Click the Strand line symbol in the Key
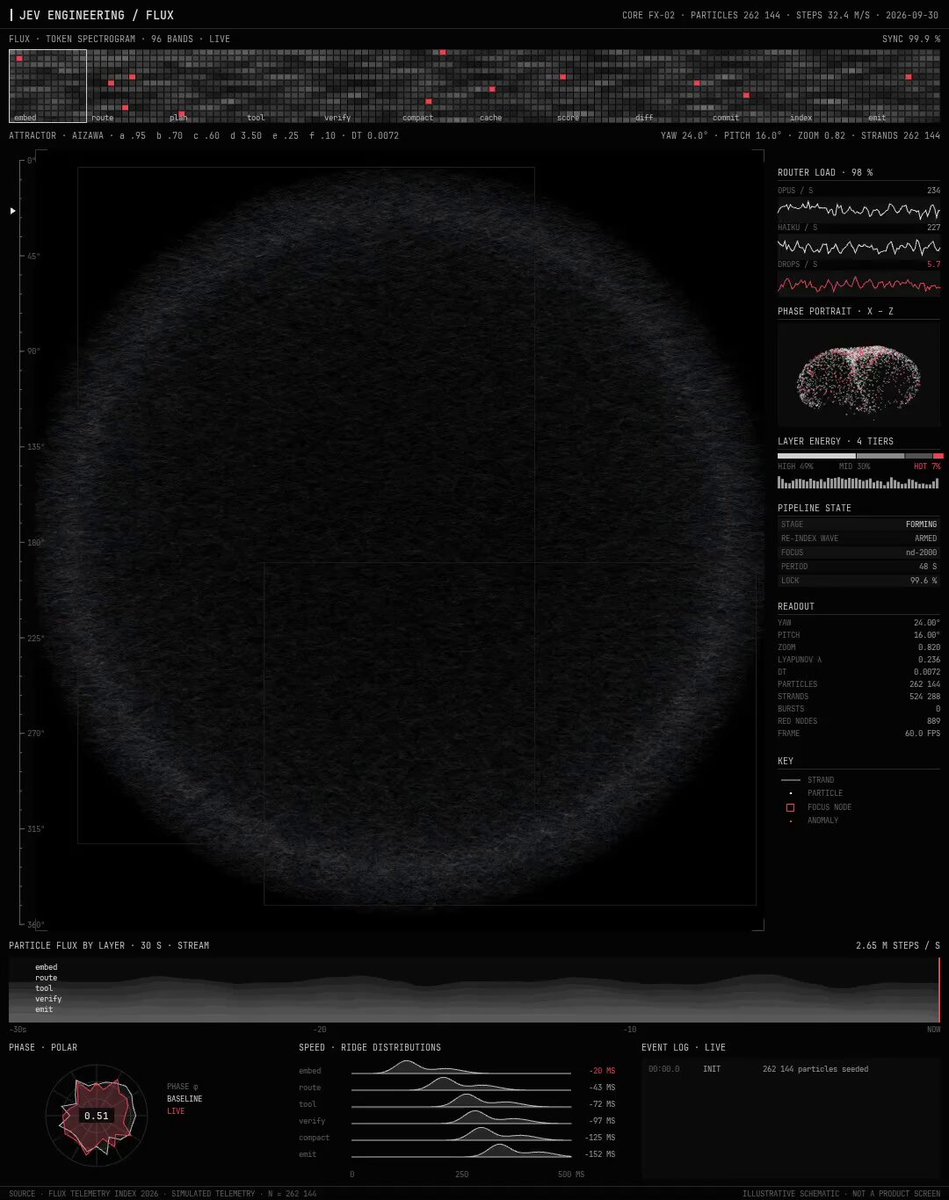Viewport: 949px width, 1200px height. (790, 780)
